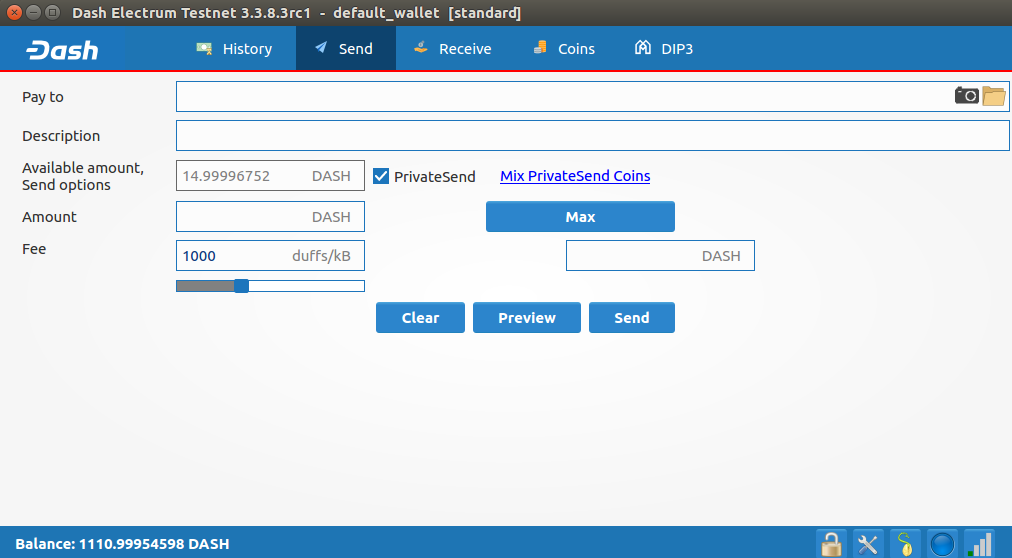1012x558 pixels.
Task: Switch to the Coins tab
Action: 564,48
